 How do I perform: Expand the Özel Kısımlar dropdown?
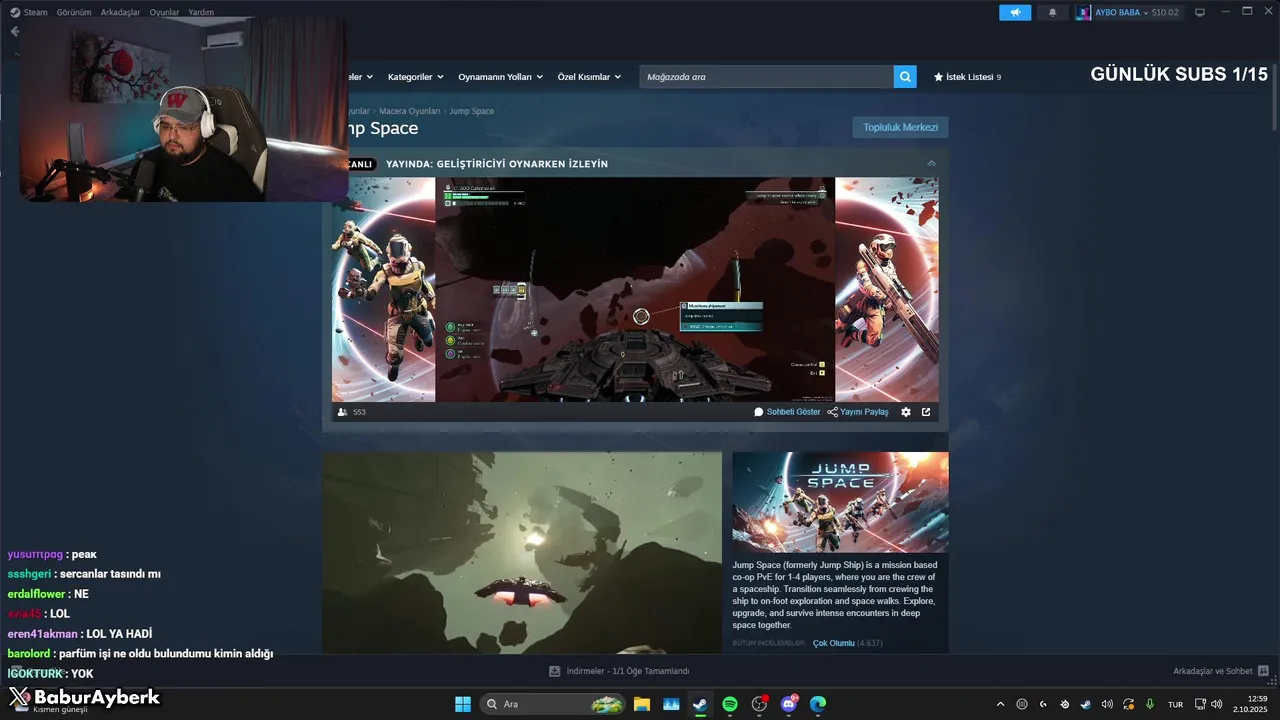(x=589, y=77)
